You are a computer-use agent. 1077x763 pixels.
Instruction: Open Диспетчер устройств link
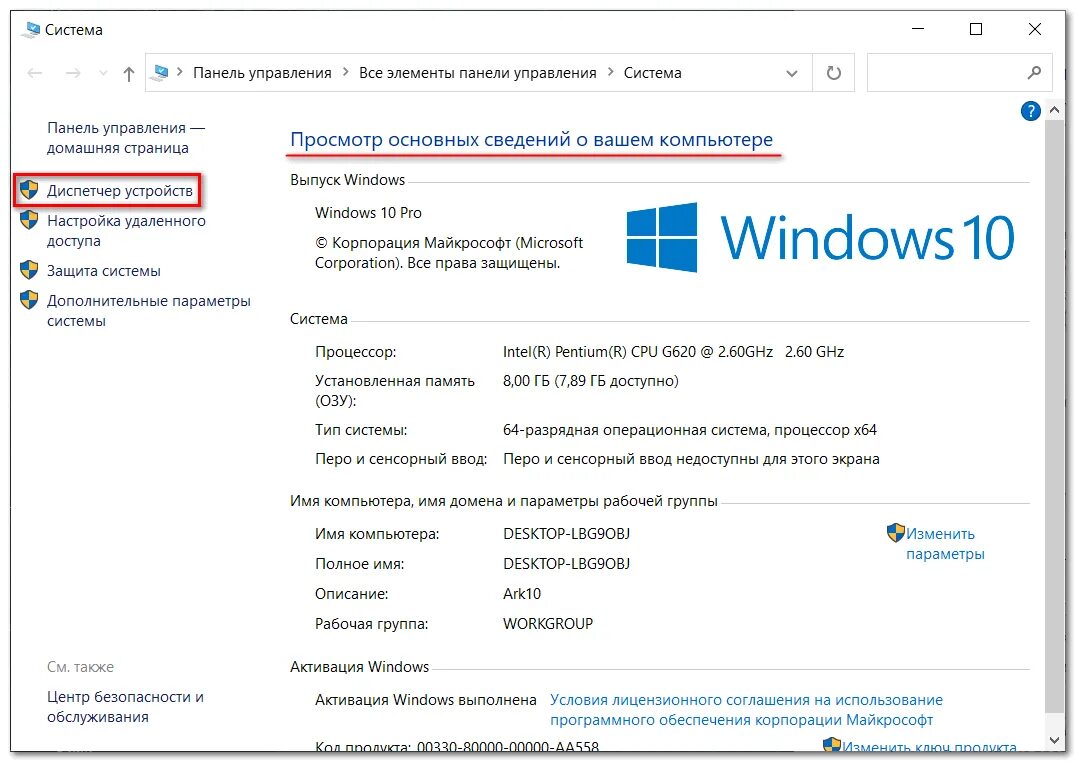[120, 191]
